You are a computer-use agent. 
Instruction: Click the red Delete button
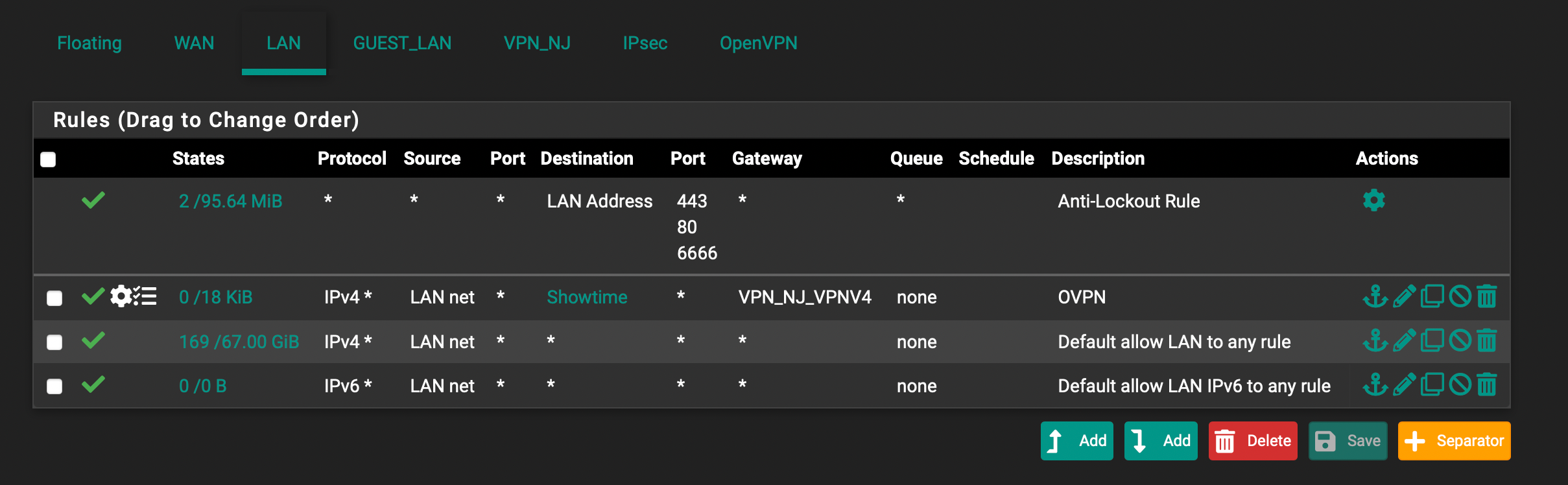pyautogui.click(x=1252, y=441)
